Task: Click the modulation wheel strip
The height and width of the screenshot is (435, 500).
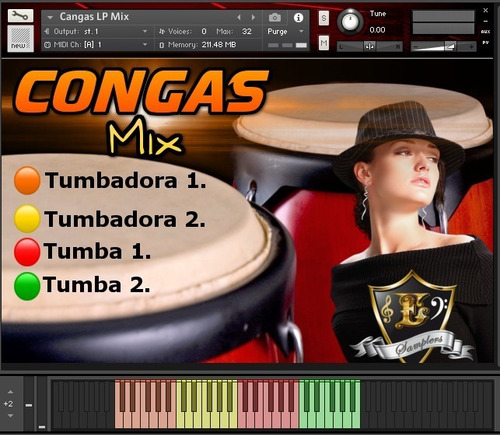Action: (42, 404)
